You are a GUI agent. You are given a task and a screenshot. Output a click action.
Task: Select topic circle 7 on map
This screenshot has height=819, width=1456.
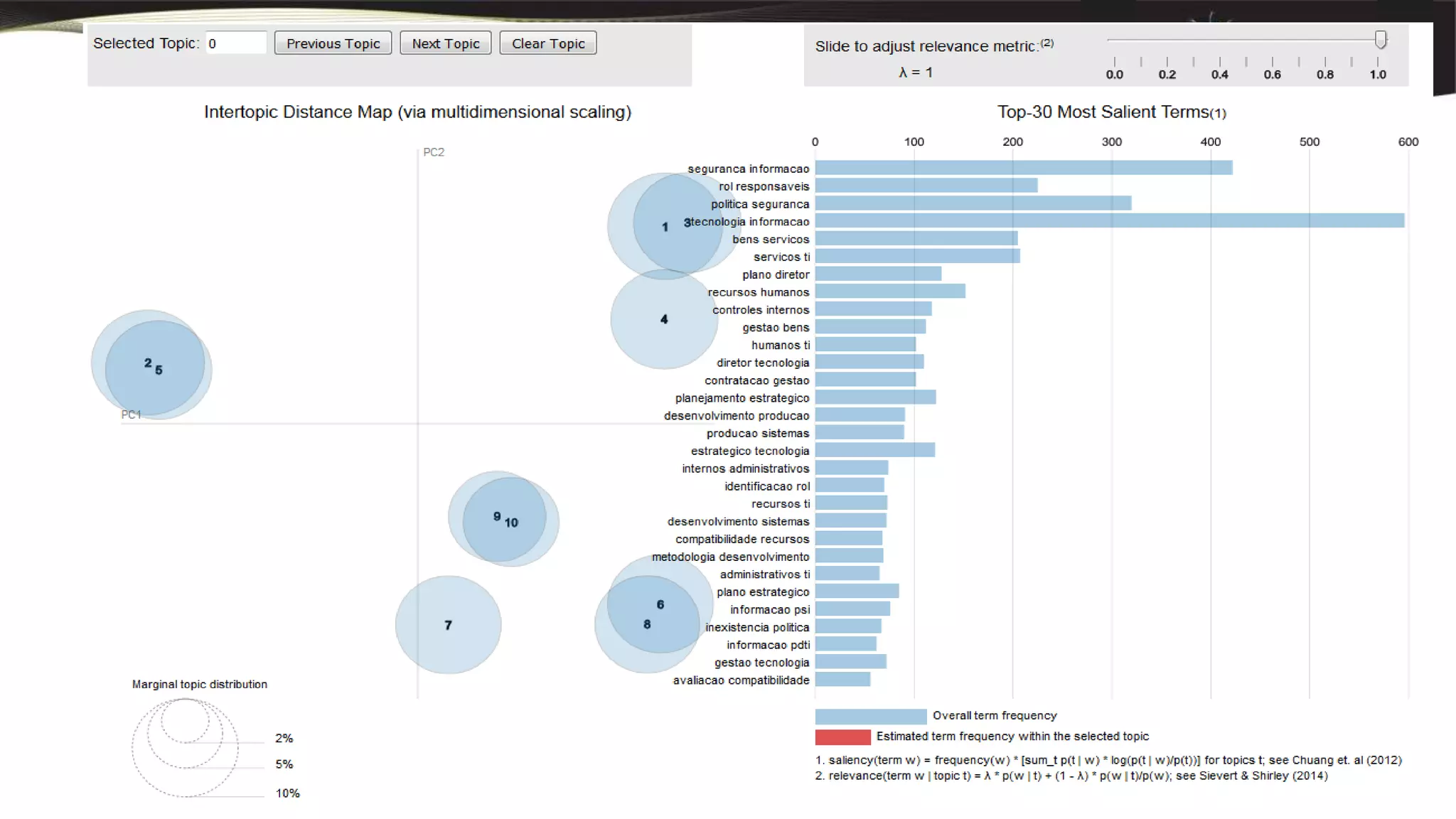point(448,625)
